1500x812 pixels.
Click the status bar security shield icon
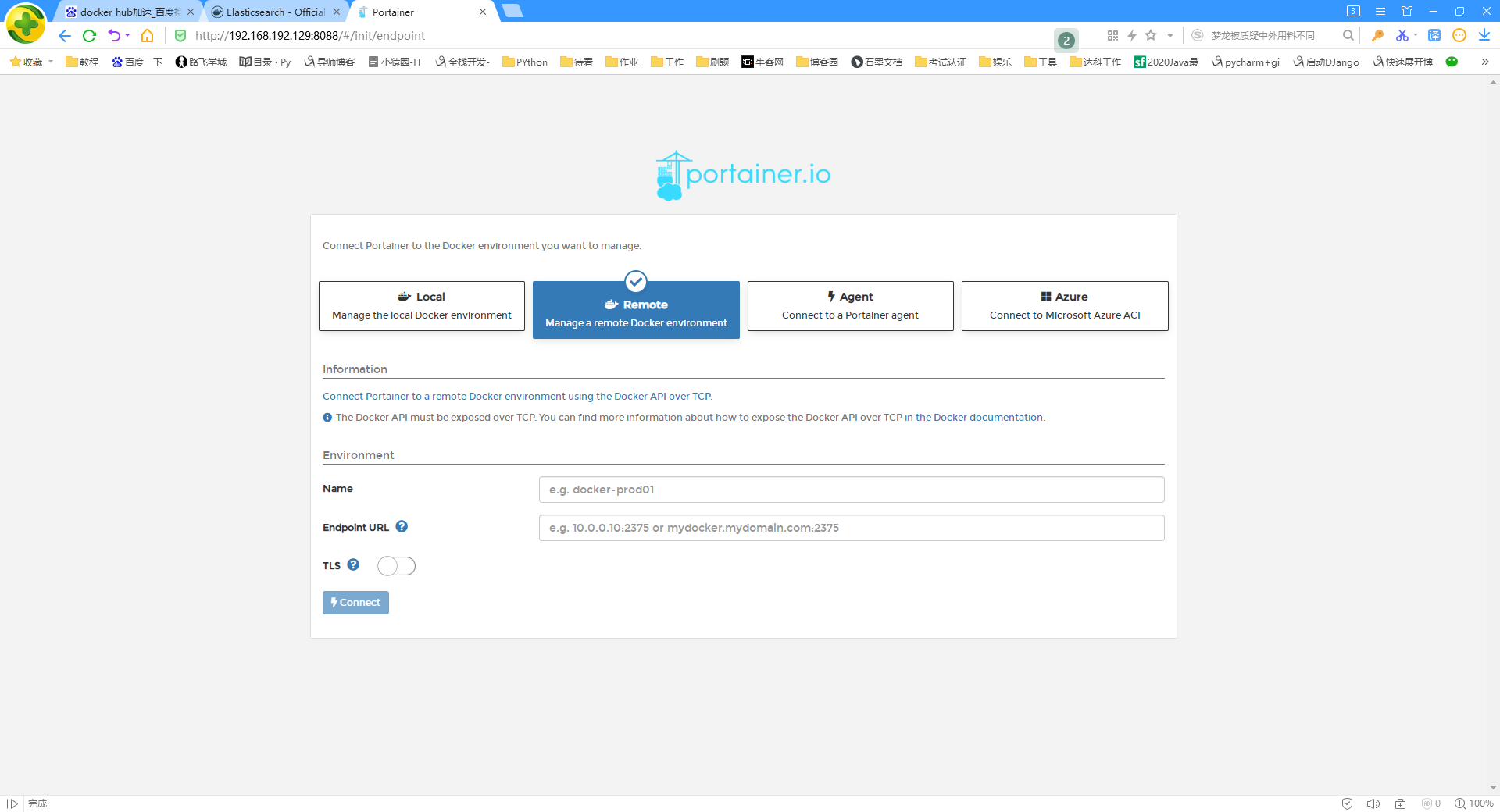tap(1347, 803)
